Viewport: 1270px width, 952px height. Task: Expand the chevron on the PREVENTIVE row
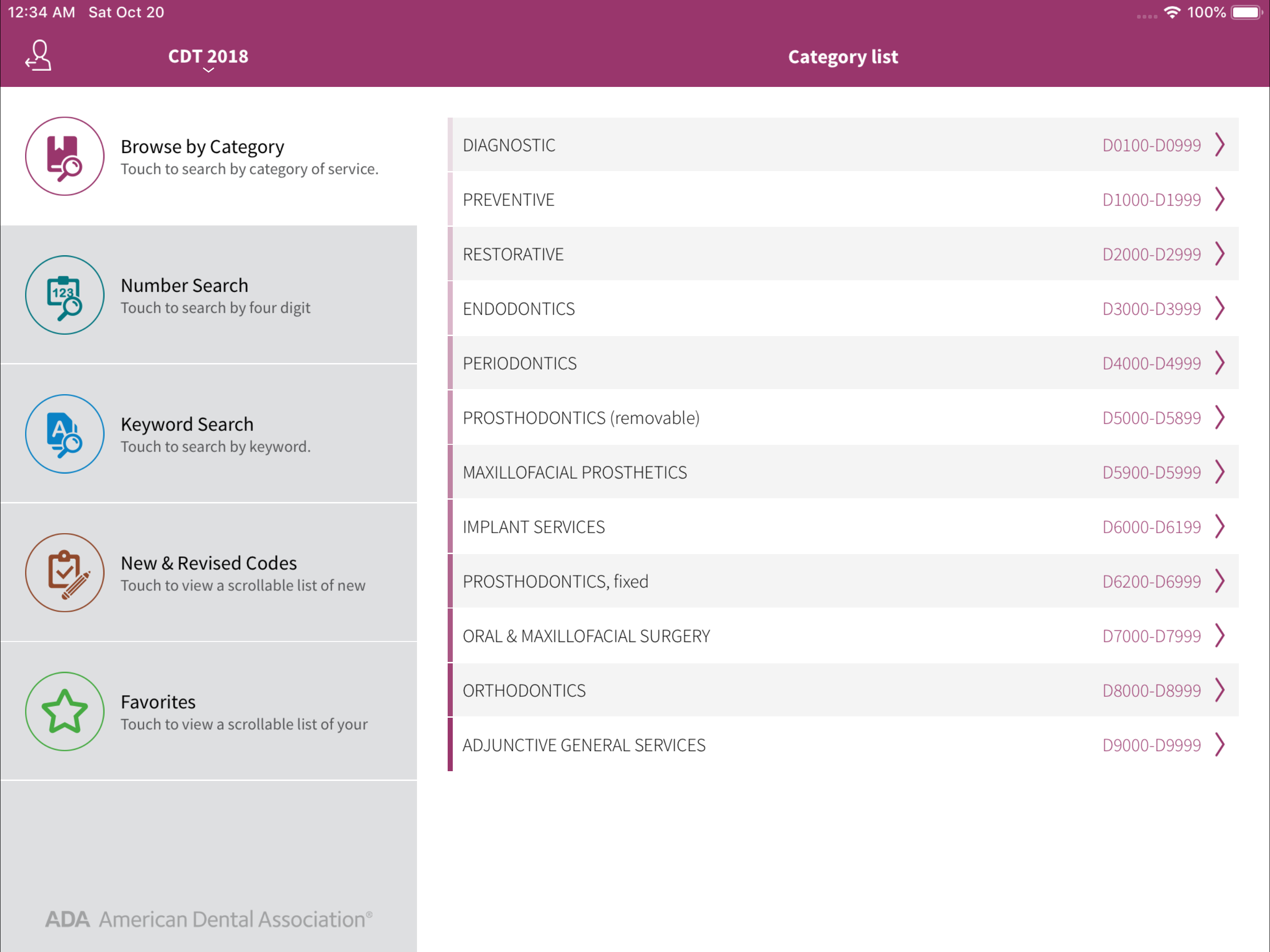[x=1220, y=199]
